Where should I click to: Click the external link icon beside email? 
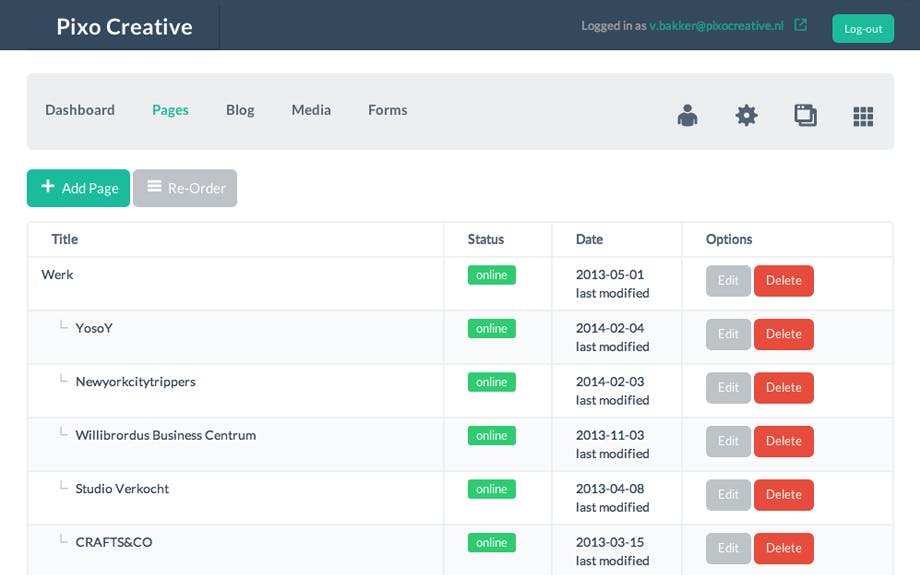point(800,26)
